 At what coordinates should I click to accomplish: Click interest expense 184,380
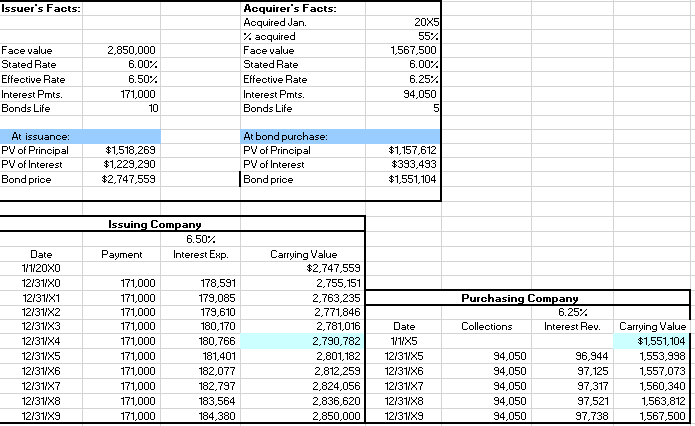(x=217, y=416)
